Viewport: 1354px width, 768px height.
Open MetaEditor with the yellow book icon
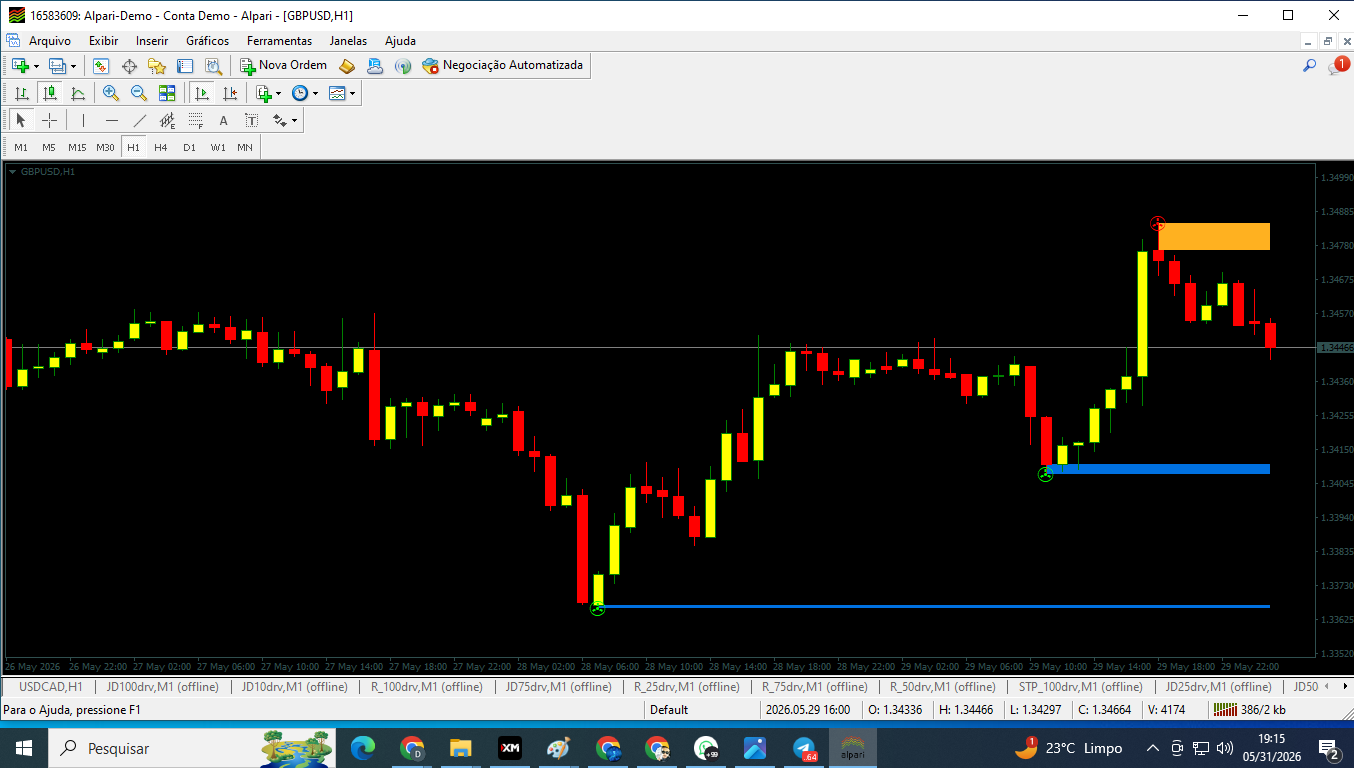click(347, 66)
